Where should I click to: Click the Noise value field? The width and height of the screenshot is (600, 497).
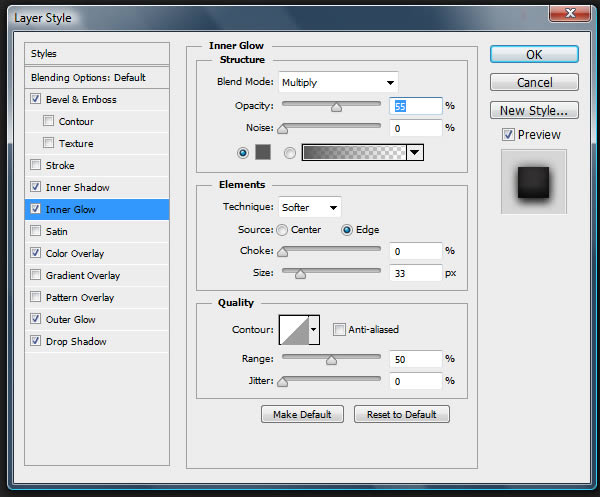416,128
